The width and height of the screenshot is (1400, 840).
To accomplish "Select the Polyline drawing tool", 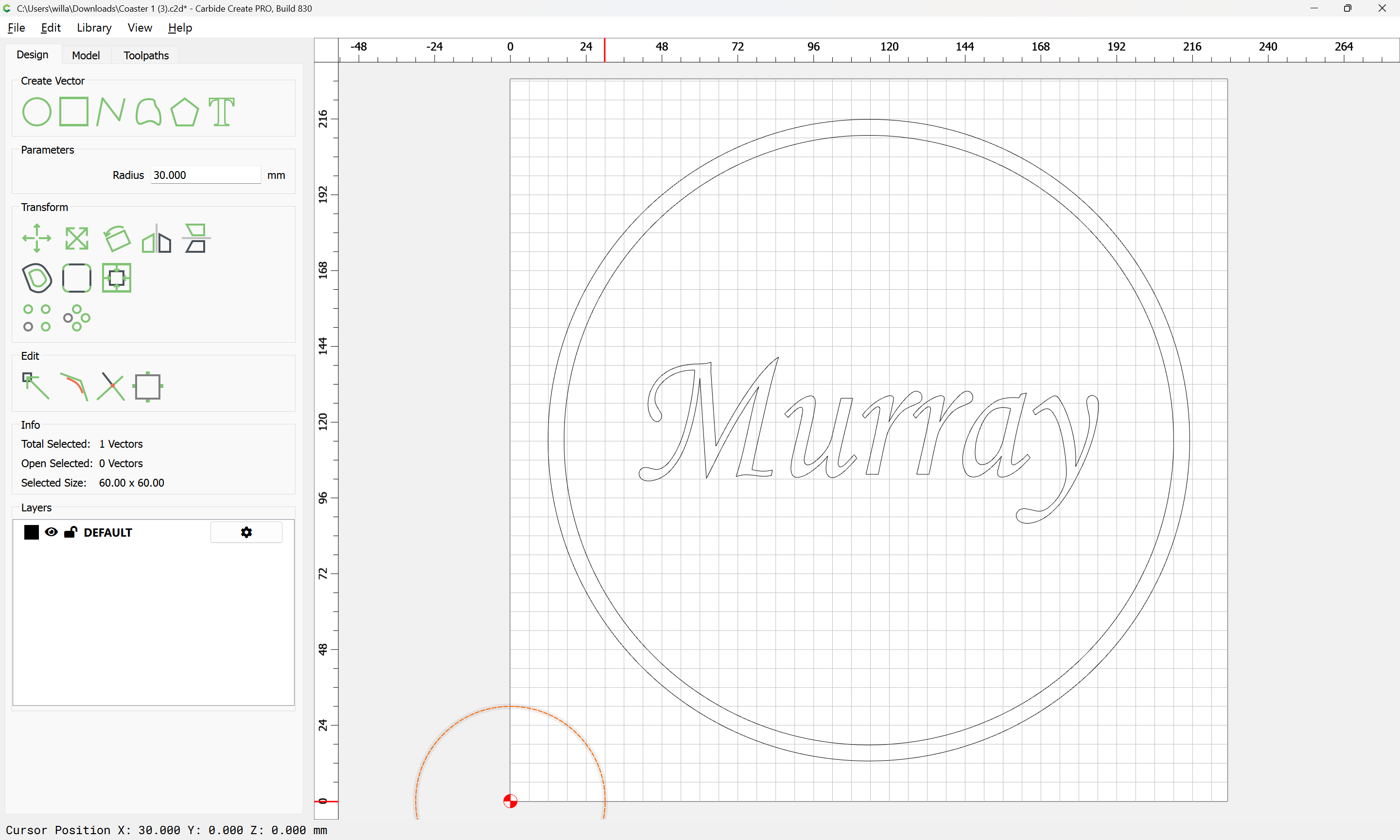I will (x=110, y=111).
